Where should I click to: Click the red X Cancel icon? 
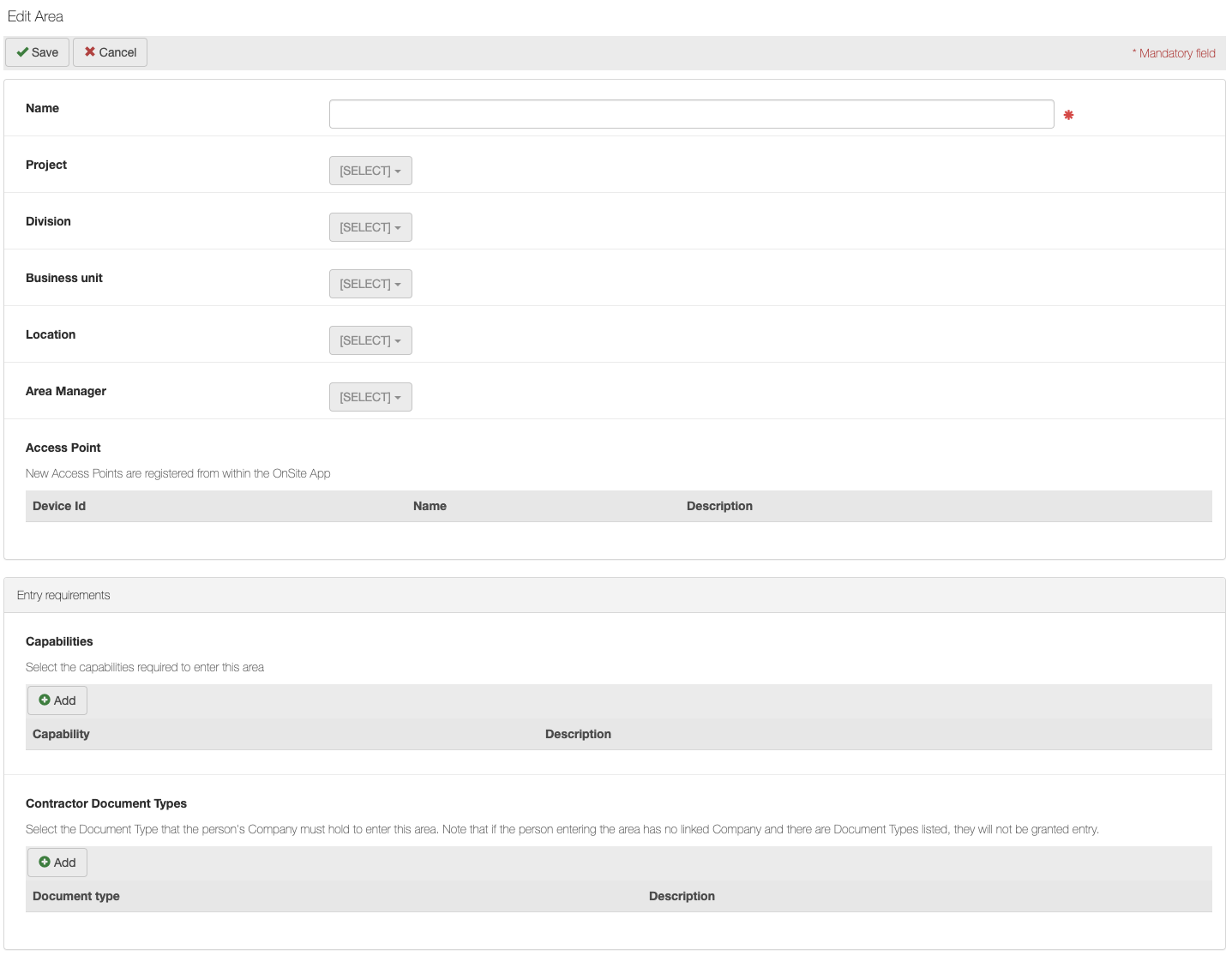tap(89, 52)
